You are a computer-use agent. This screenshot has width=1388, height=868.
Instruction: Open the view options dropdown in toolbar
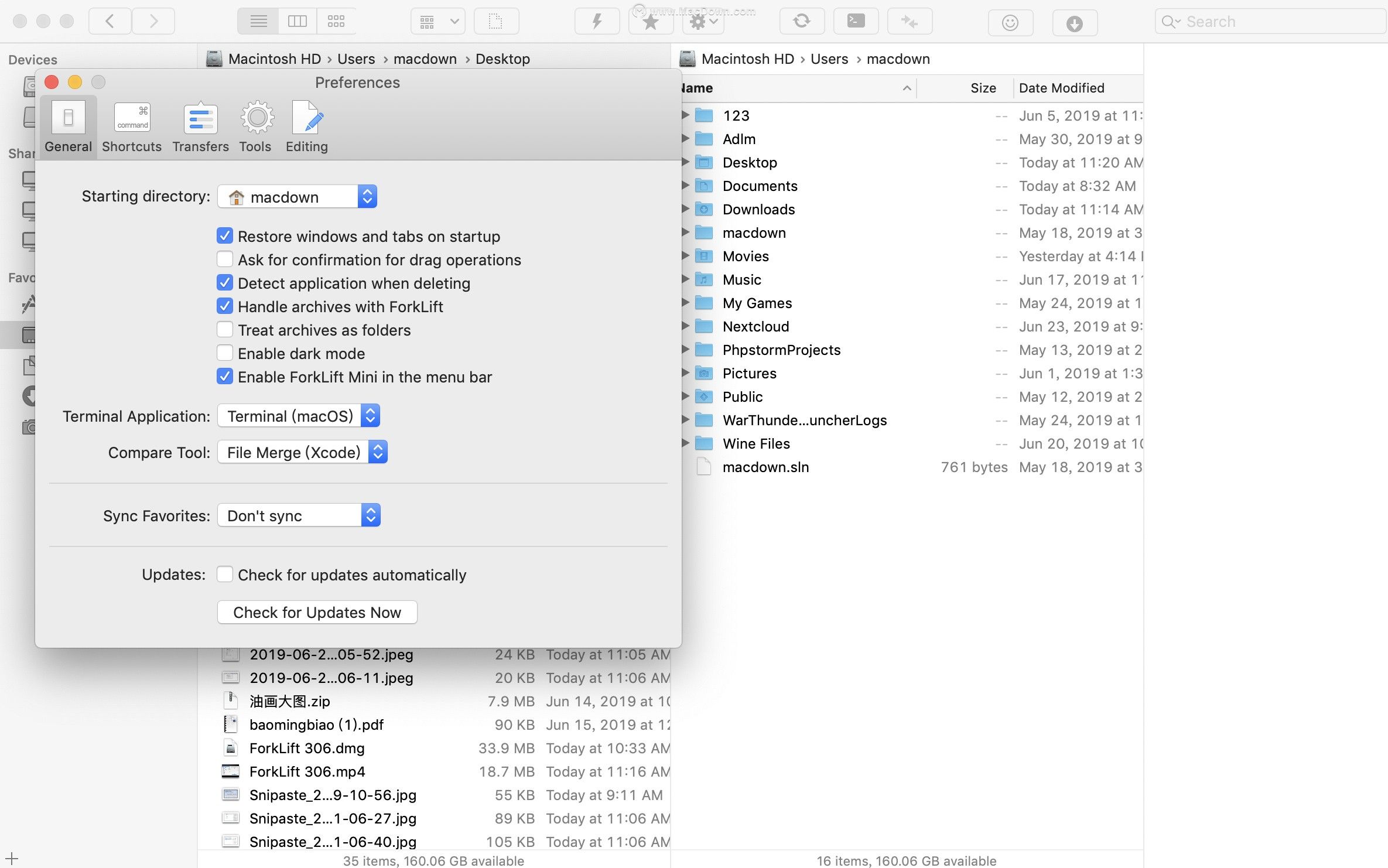[438, 22]
